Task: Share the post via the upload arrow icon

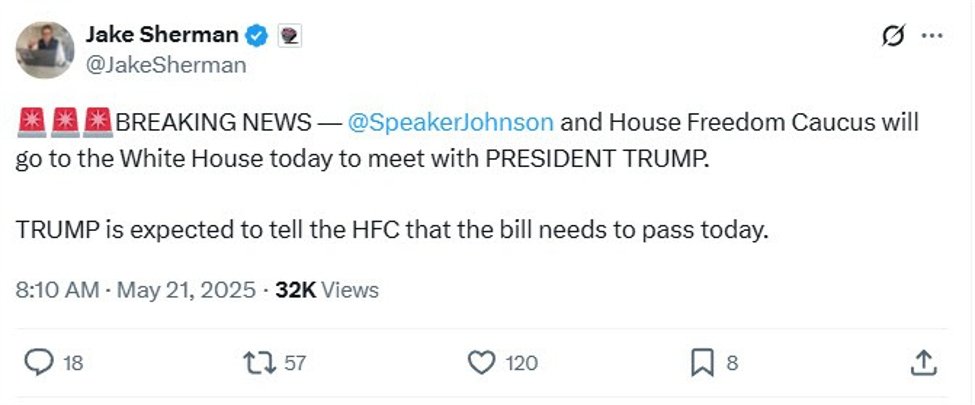Action: tap(925, 363)
